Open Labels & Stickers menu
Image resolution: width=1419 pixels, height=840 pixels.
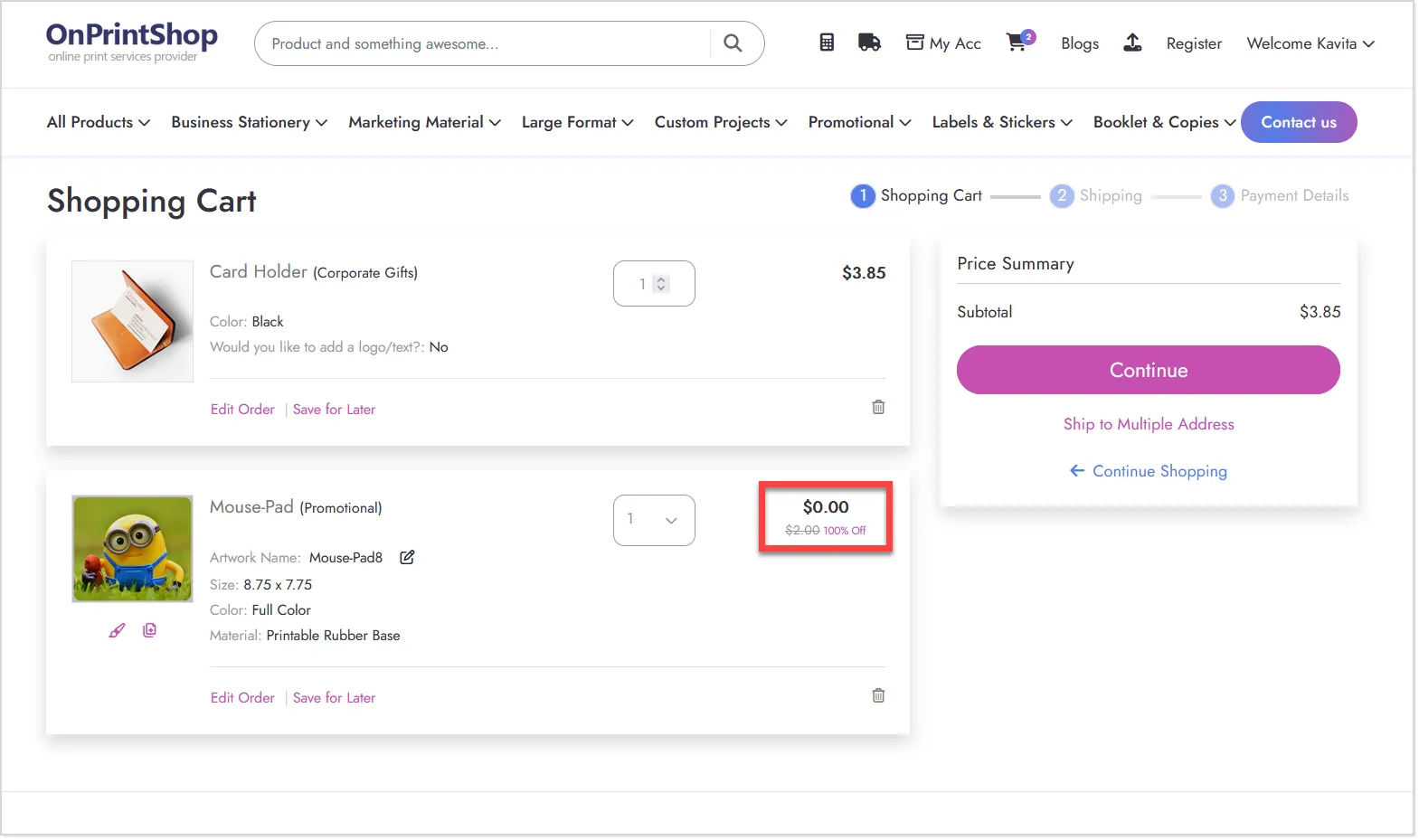tap(1002, 122)
